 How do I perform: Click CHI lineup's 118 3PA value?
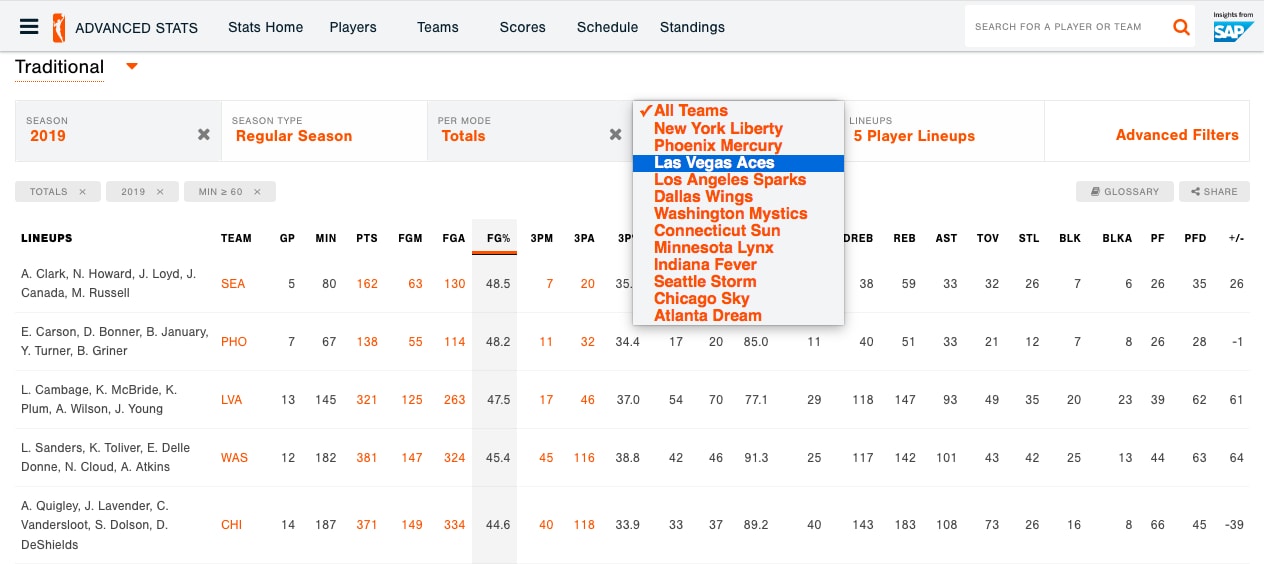[584, 525]
